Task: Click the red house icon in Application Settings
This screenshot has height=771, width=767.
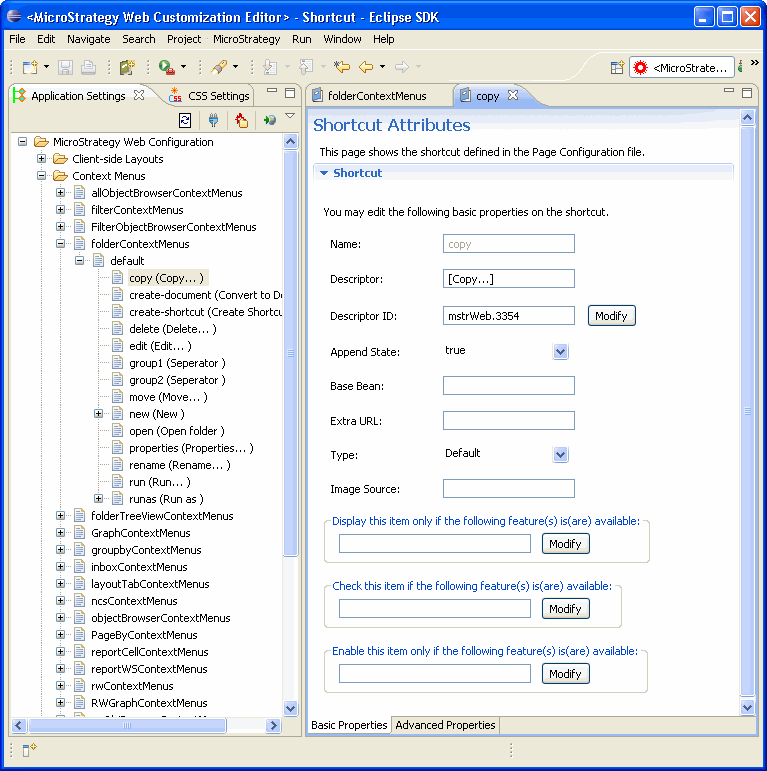Action: pos(241,120)
